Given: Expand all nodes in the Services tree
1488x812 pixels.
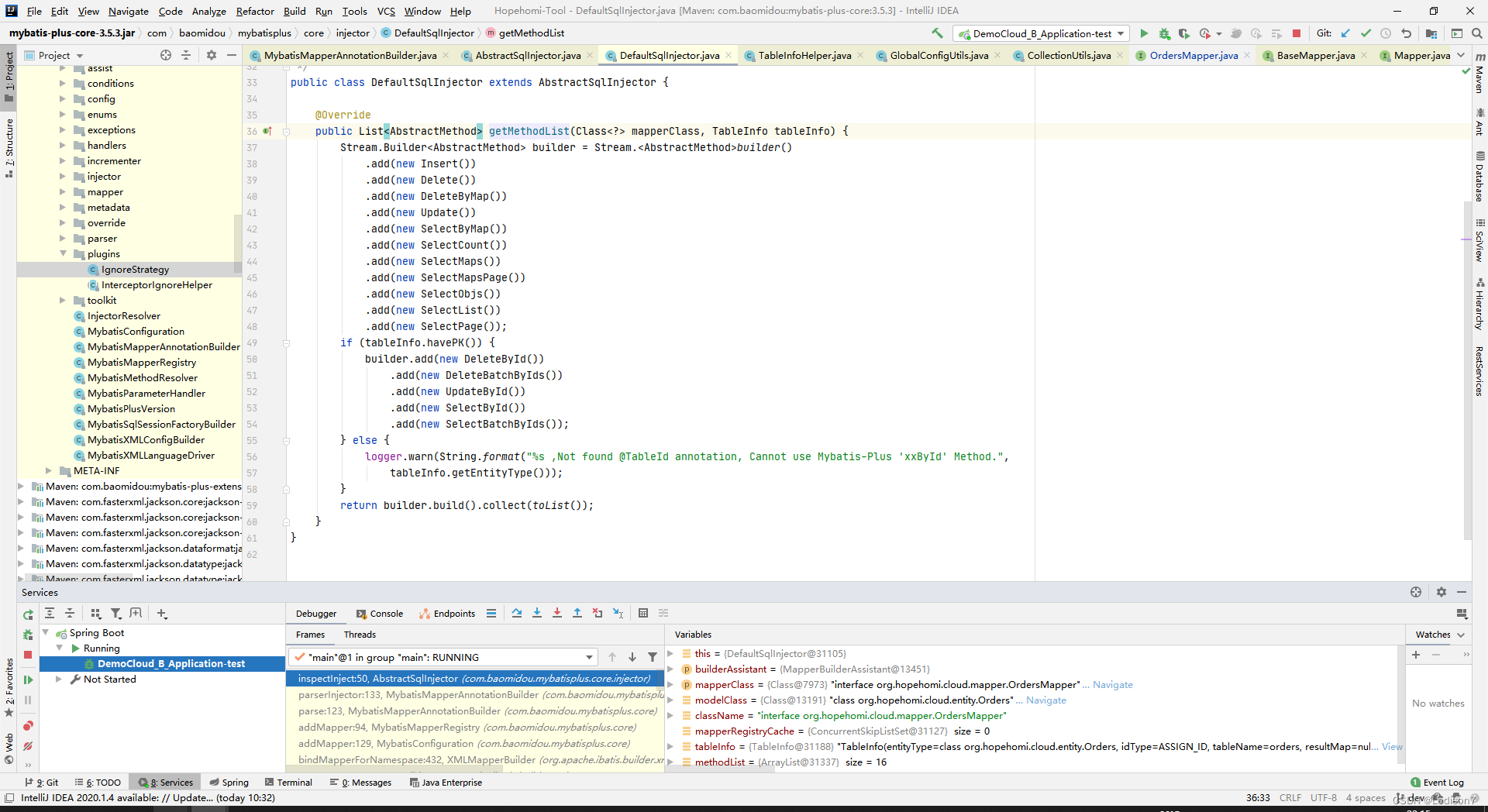Looking at the screenshot, I should click(x=50, y=613).
